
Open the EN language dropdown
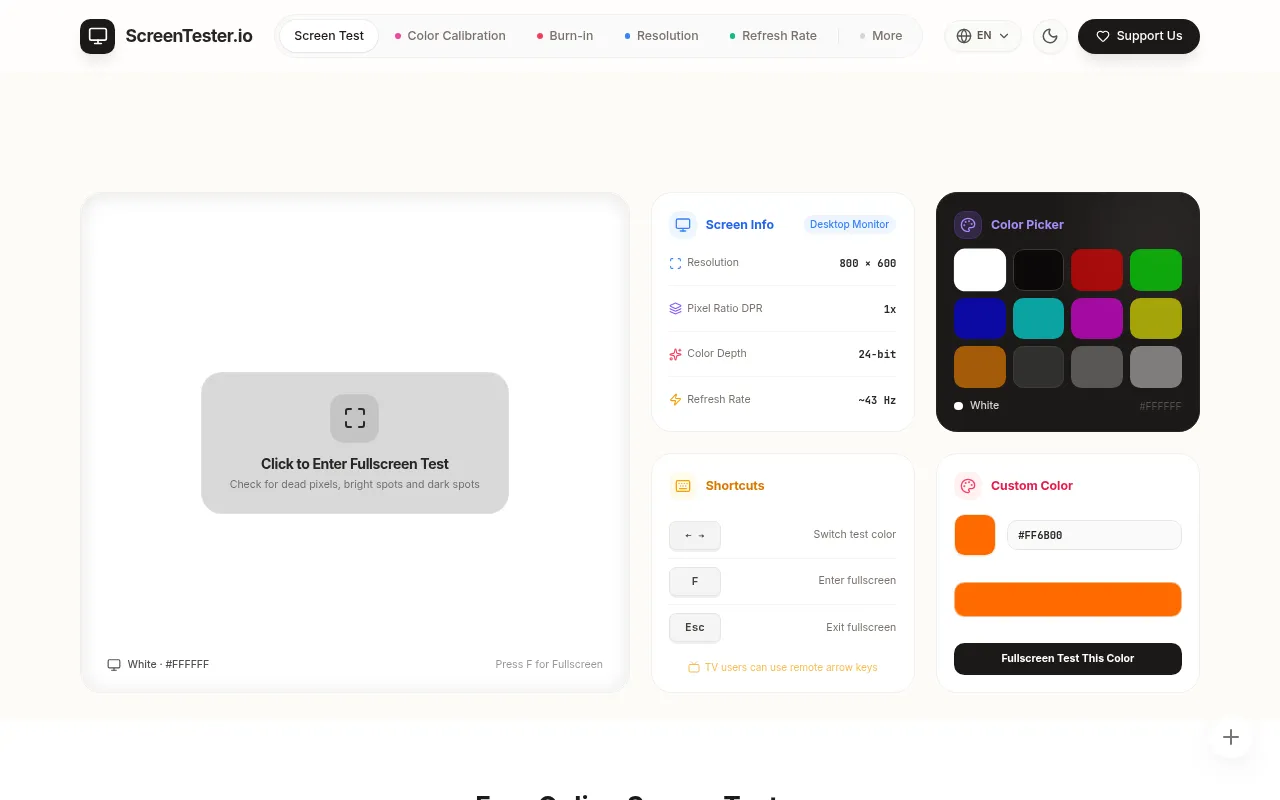click(983, 36)
